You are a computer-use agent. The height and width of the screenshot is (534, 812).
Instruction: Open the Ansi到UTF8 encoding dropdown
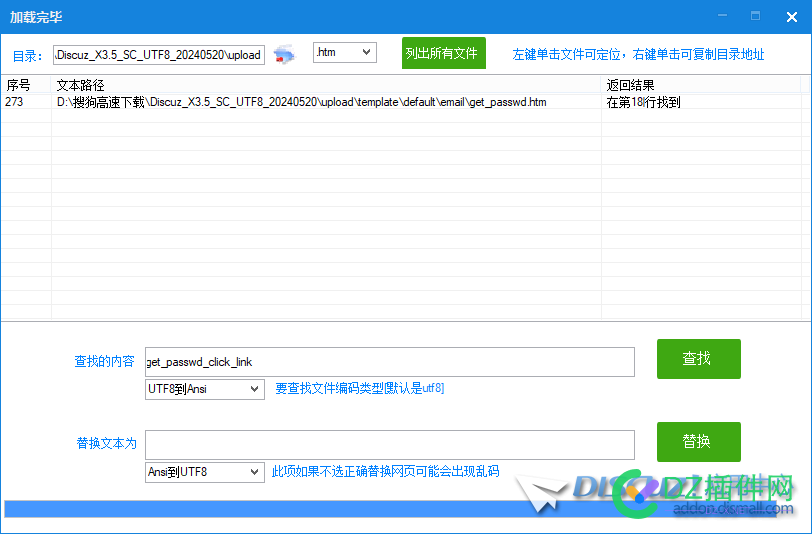point(205,472)
